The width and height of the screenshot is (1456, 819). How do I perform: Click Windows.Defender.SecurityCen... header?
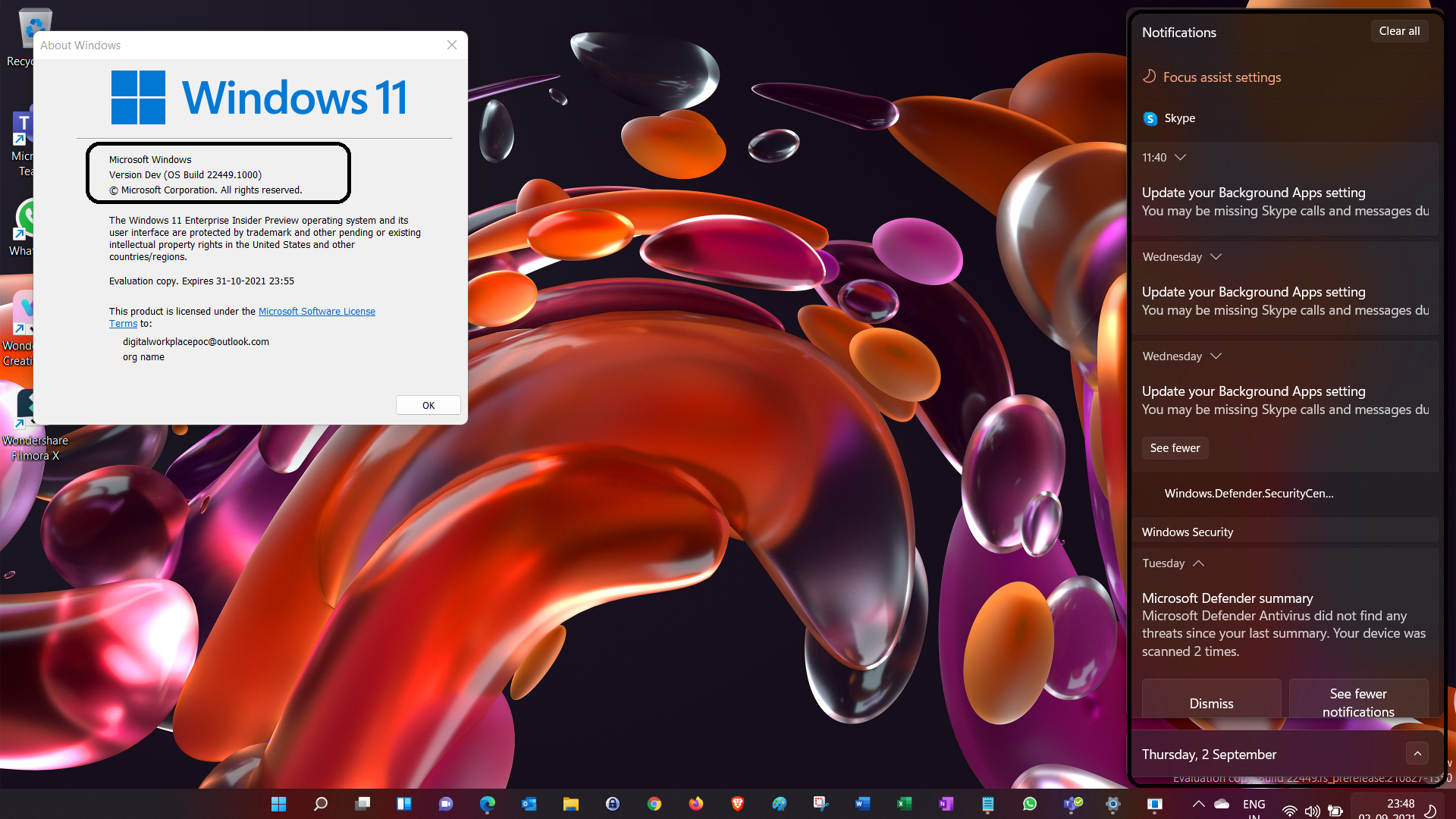1248,494
